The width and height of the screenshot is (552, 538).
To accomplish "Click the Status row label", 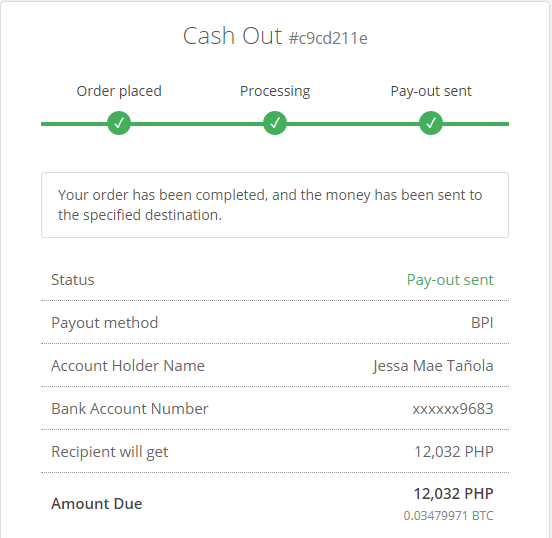I will pos(73,280).
